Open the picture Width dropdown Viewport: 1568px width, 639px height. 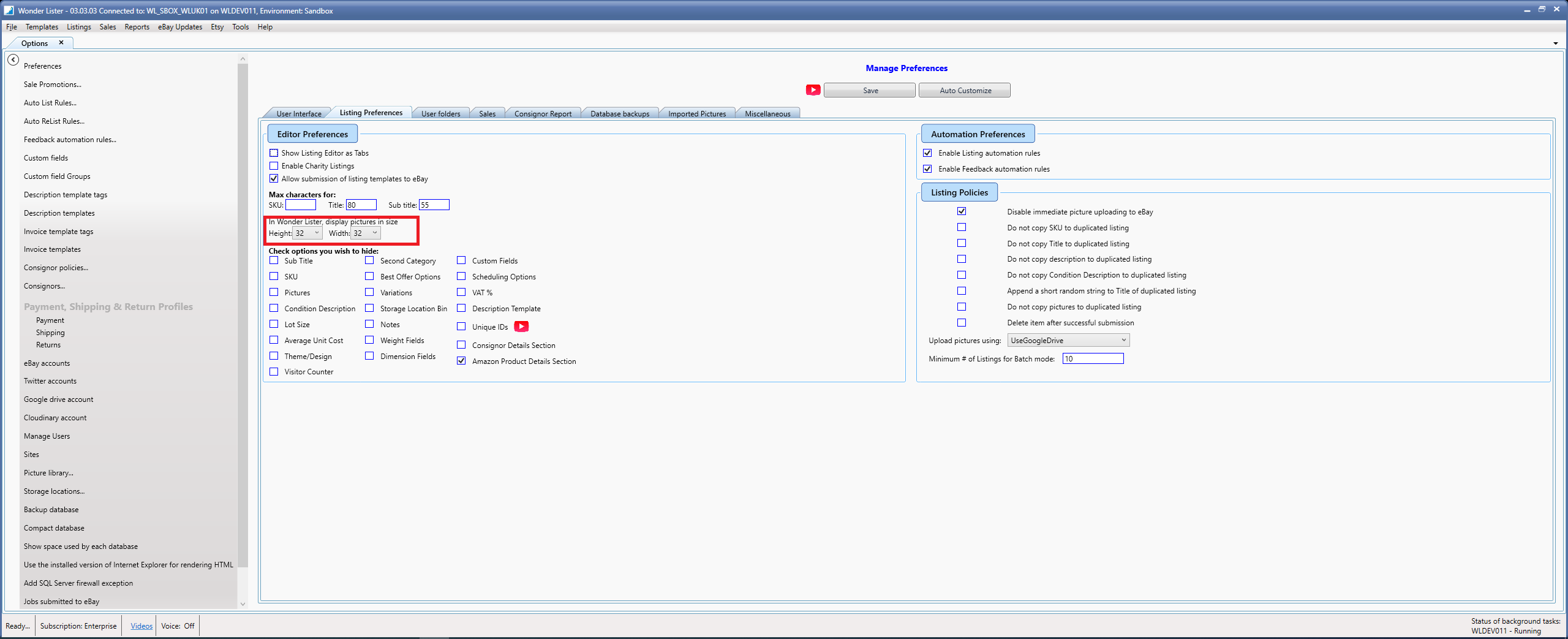coord(366,233)
